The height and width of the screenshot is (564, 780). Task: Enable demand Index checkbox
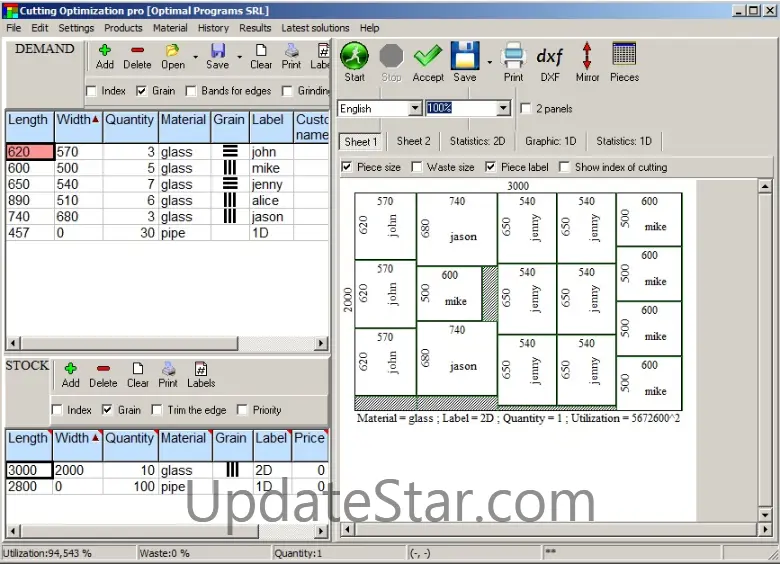pos(91,91)
